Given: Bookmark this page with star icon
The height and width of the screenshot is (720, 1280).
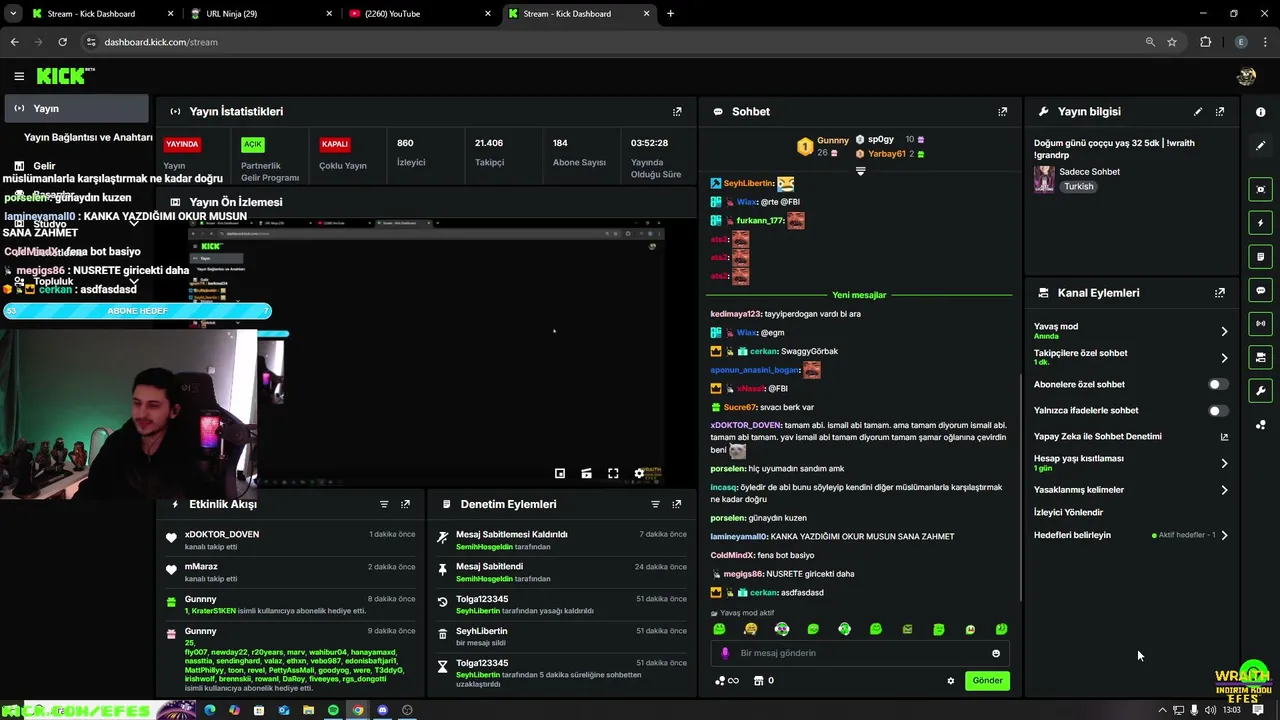Looking at the screenshot, I should tap(1172, 42).
